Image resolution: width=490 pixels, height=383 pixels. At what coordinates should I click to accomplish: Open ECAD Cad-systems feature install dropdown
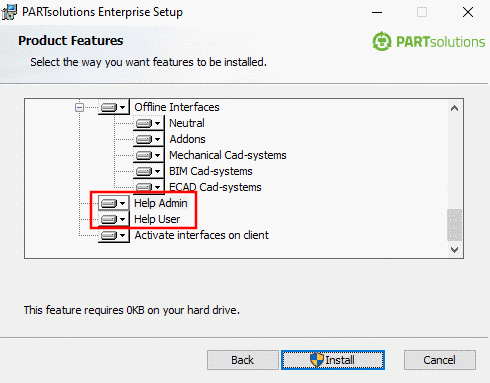pos(148,187)
